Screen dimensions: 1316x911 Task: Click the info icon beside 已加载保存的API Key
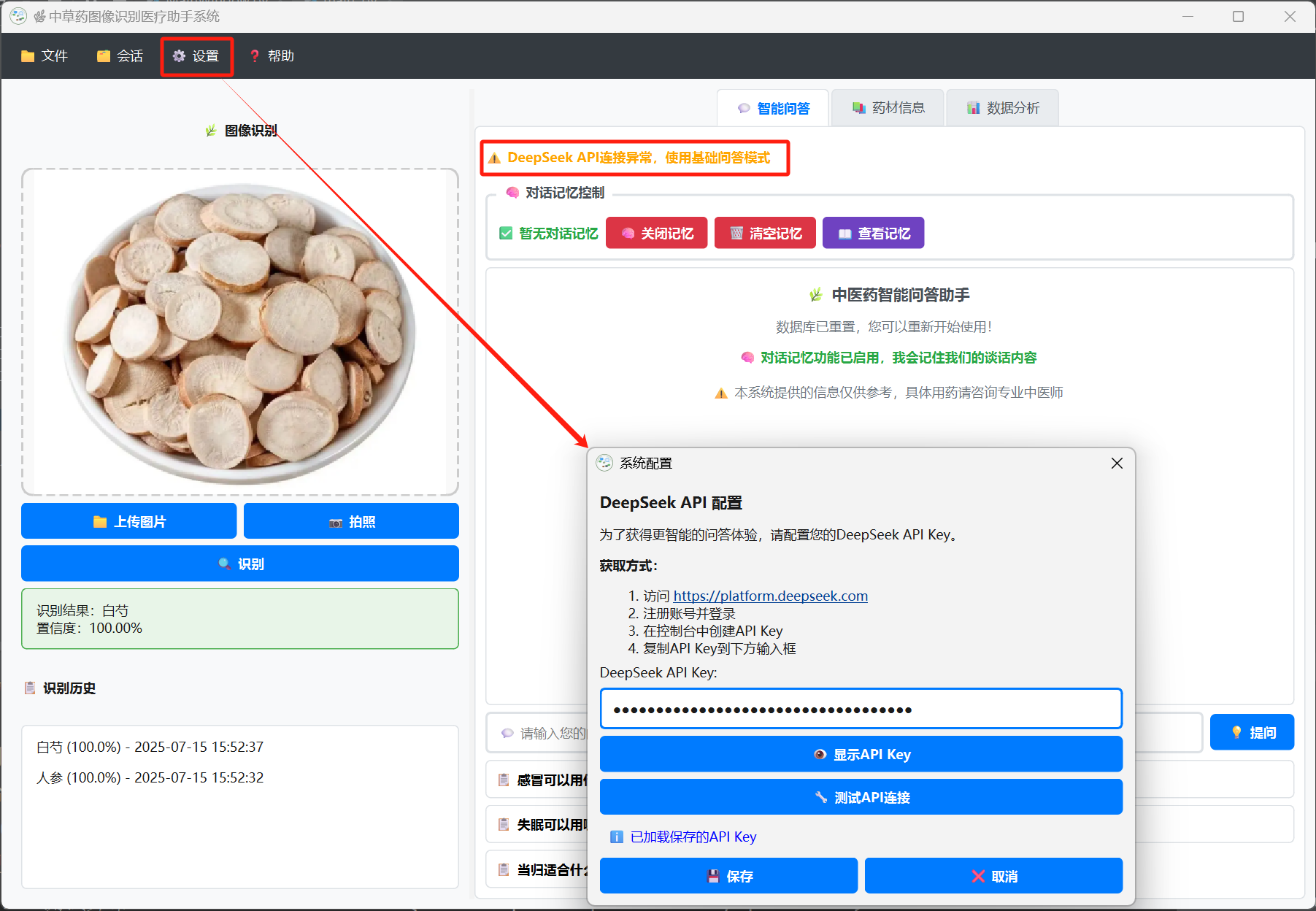point(617,837)
